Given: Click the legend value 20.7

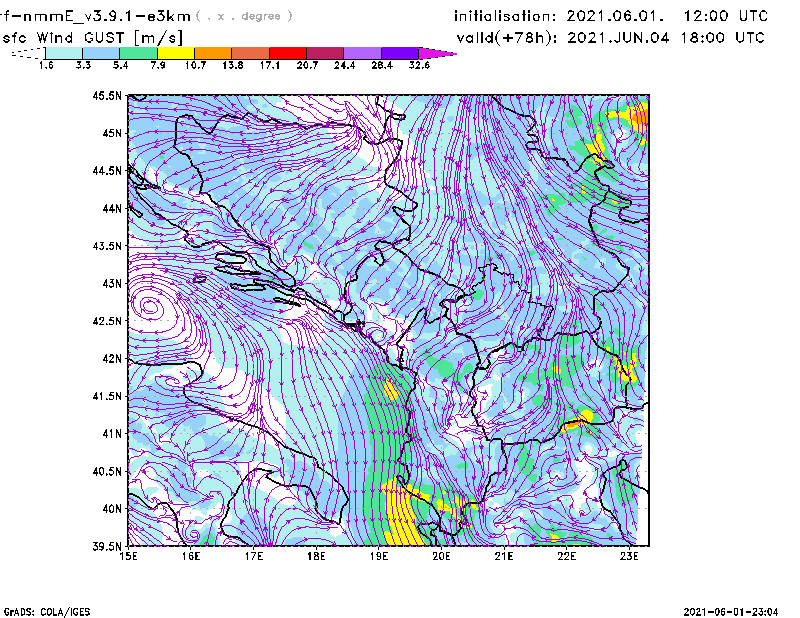Looking at the screenshot, I should (307, 65).
